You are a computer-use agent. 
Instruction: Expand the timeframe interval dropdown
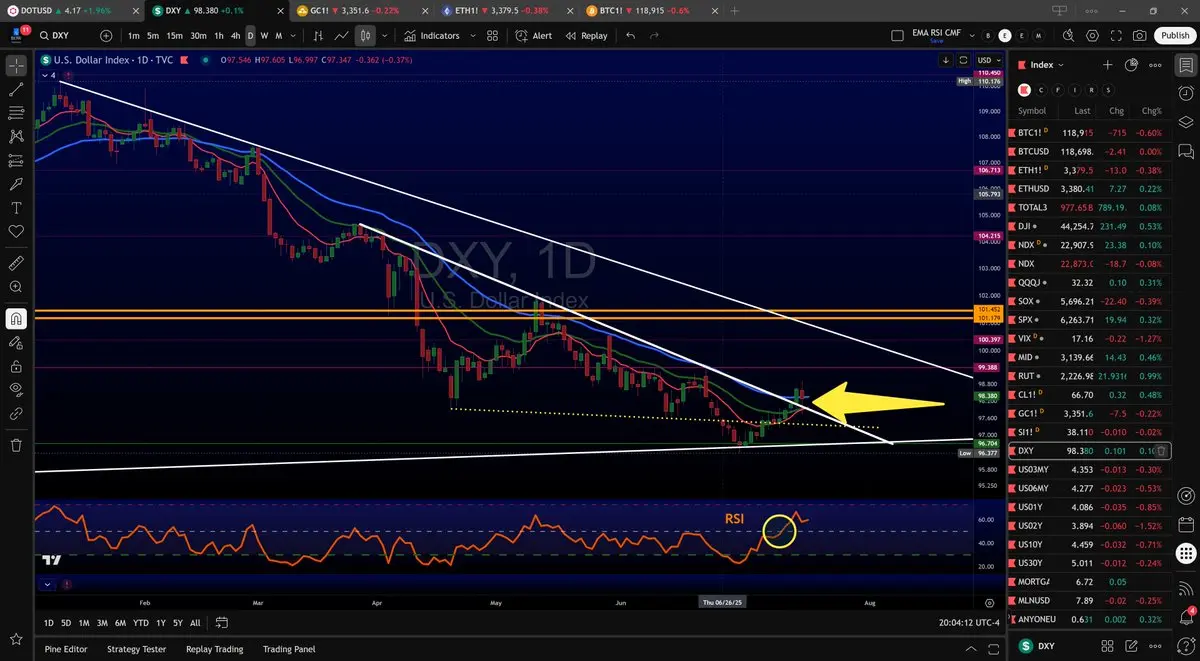click(x=291, y=36)
